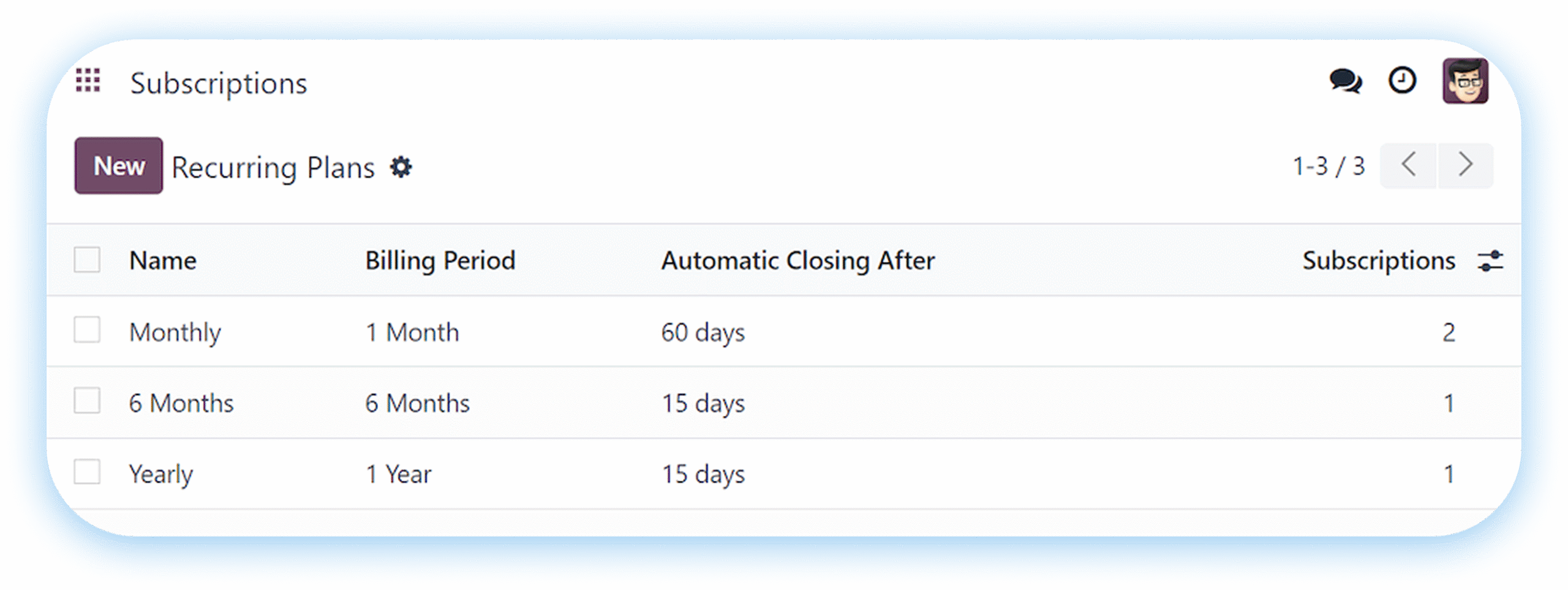1568x590 pixels.
Task: Go to next page arrow
Action: (1465, 165)
